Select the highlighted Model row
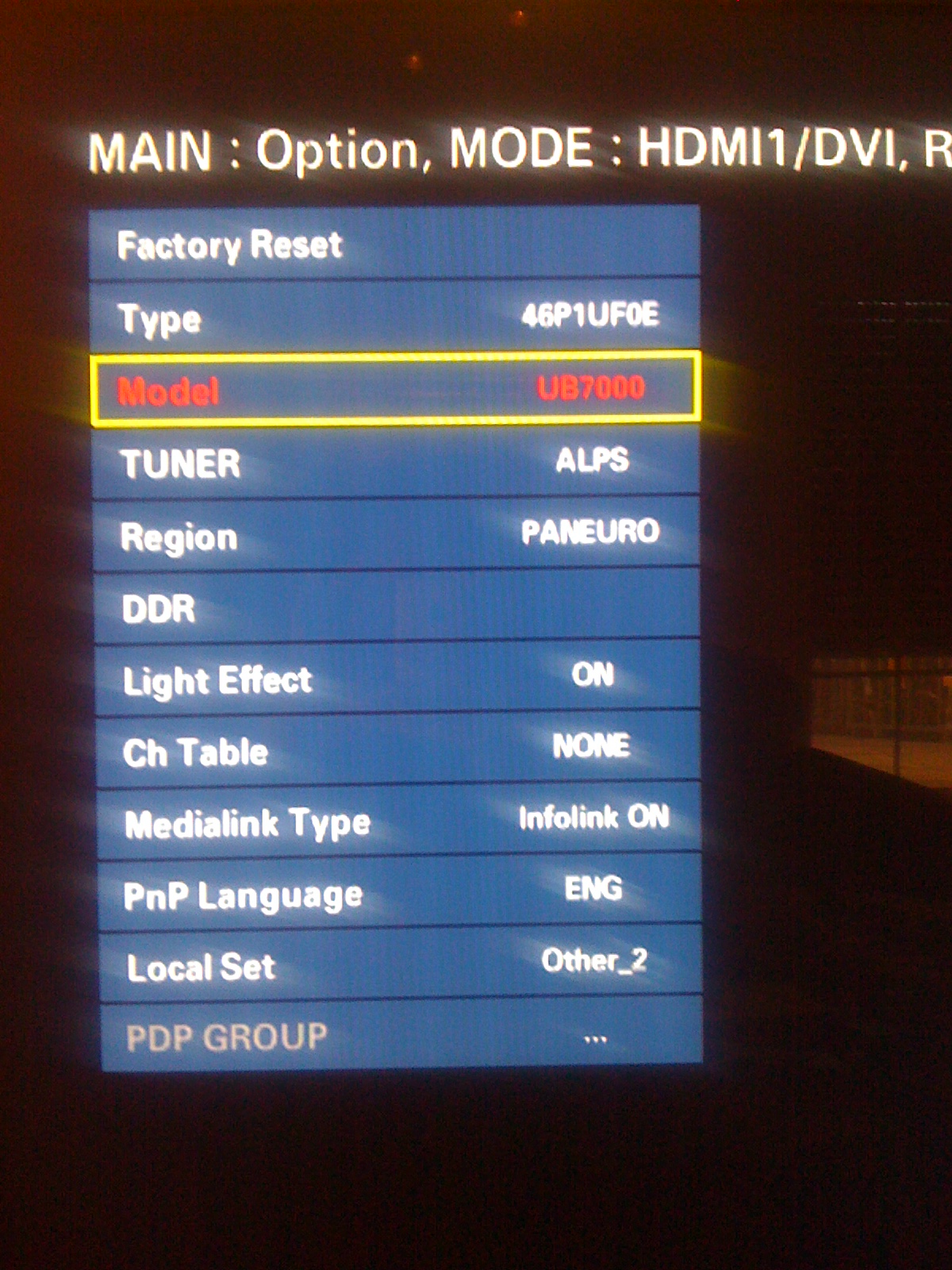 pos(395,389)
